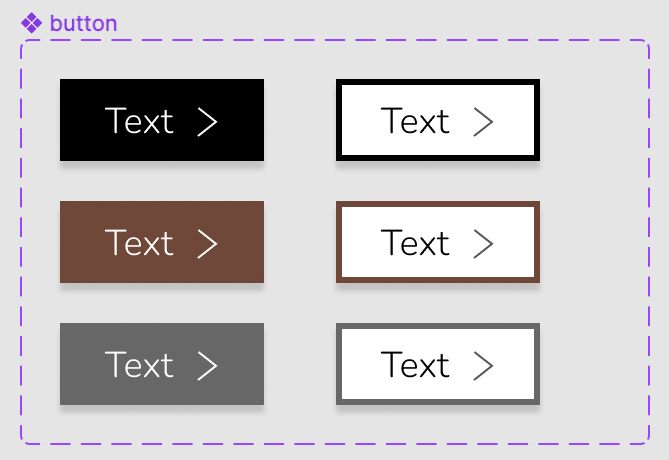Image resolution: width=669 pixels, height=460 pixels.
Task: Click the purple component icon beside button label
Action: pos(32,23)
